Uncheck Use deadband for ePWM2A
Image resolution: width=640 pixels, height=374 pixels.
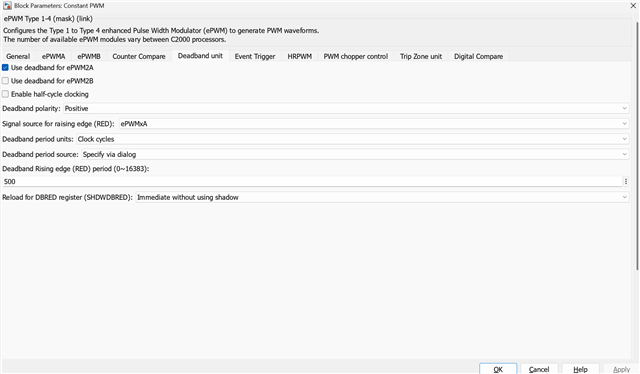pyautogui.click(x=5, y=68)
